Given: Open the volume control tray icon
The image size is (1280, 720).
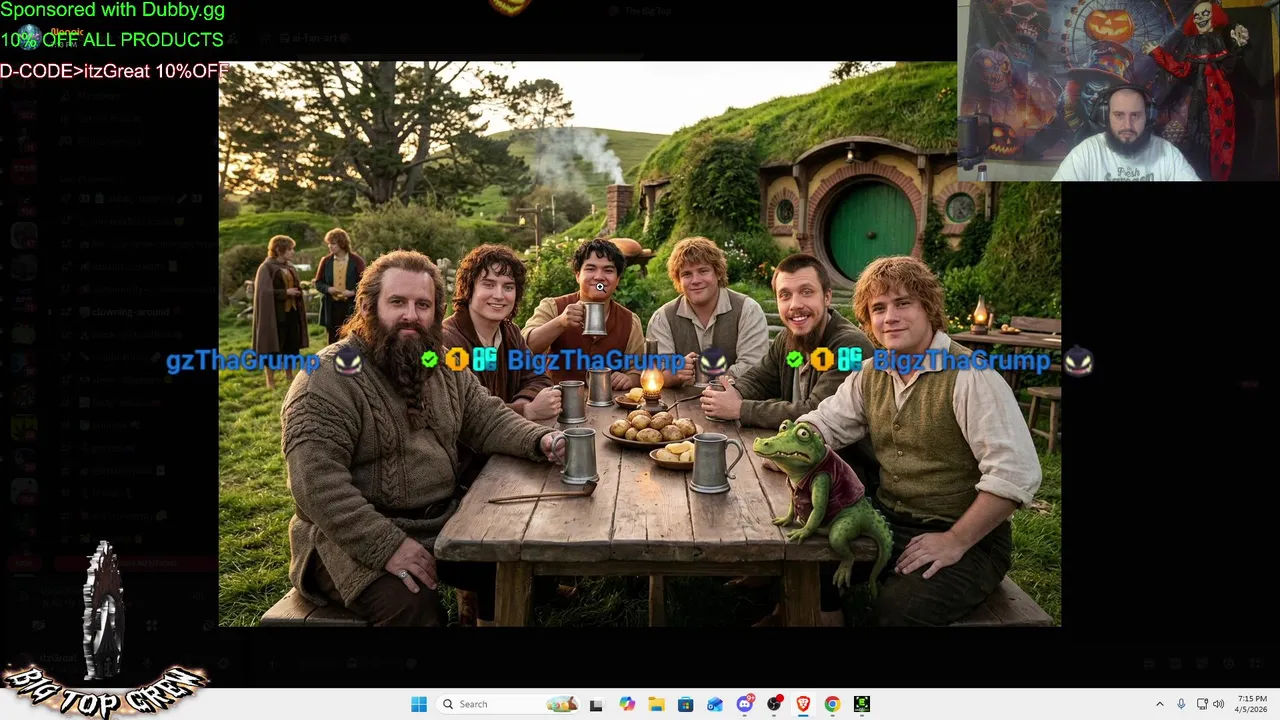Looking at the screenshot, I should coord(1218,704).
